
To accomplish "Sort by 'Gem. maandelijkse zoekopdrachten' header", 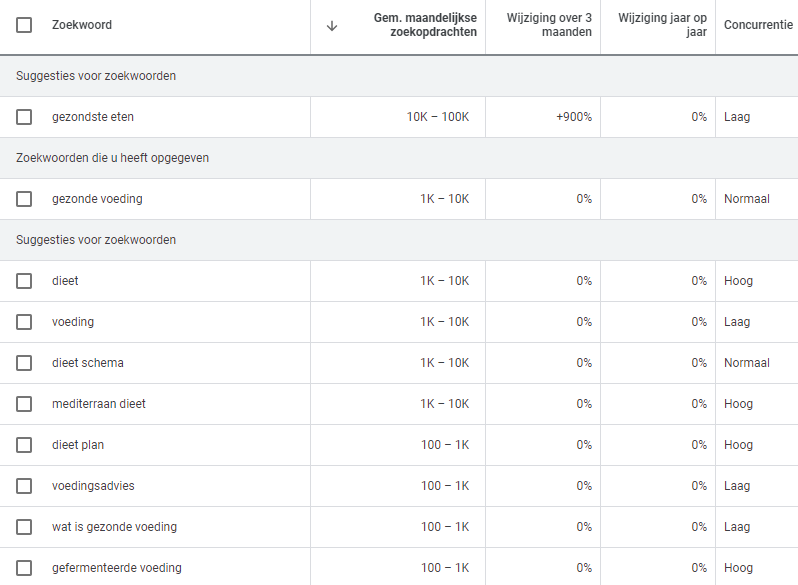I will 425,25.
